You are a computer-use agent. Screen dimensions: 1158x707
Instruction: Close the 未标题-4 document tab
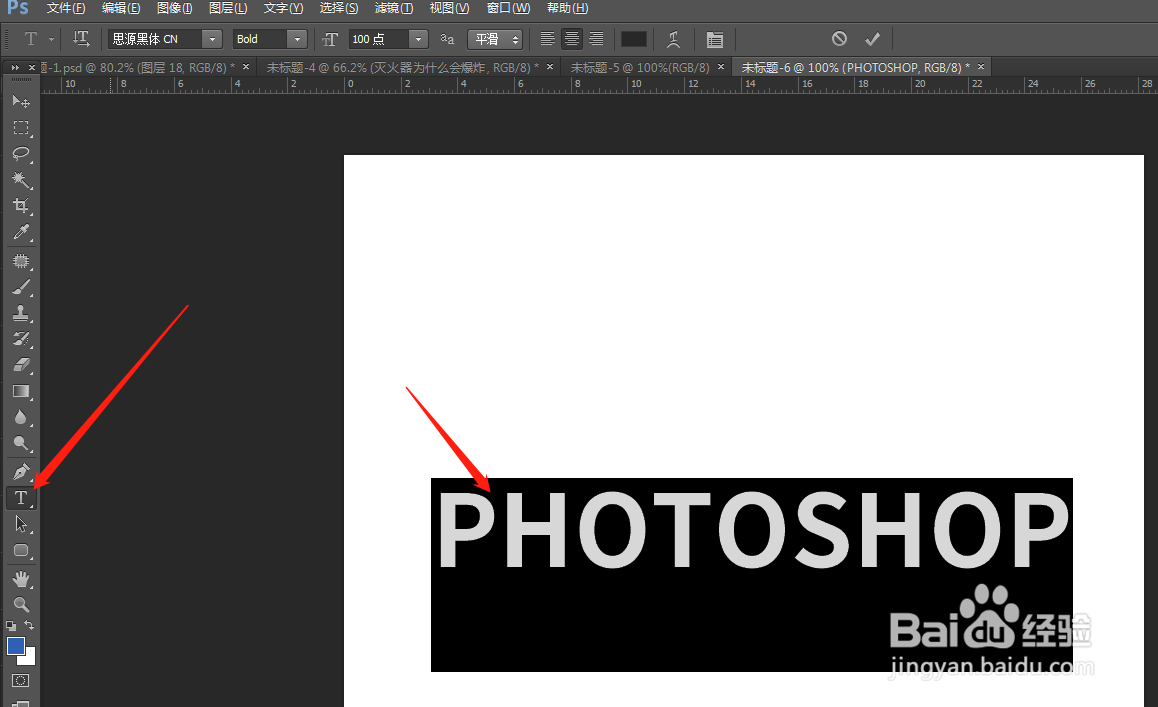[549, 67]
